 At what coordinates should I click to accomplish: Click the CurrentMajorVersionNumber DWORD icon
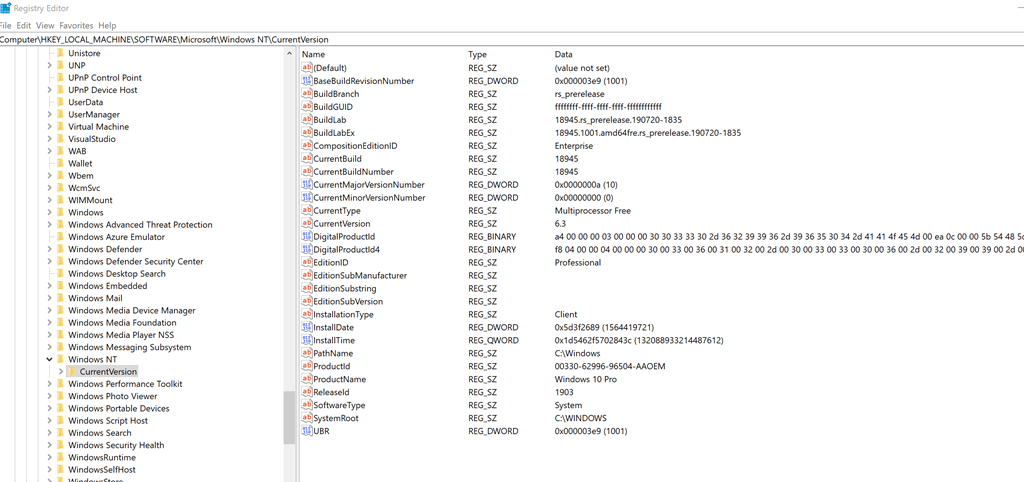point(307,185)
